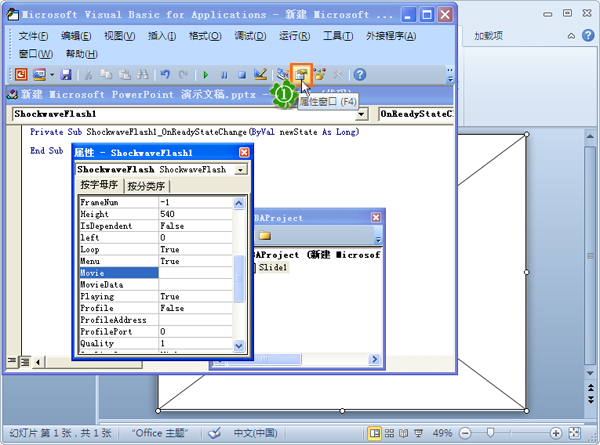Screen dimensions: 600x445
Task: Switch to Normal view in PowerPoint status bar
Action: 375,433
